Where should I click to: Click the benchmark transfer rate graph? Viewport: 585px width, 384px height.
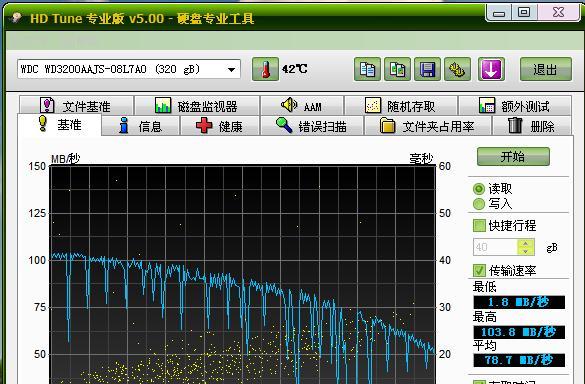point(243,275)
